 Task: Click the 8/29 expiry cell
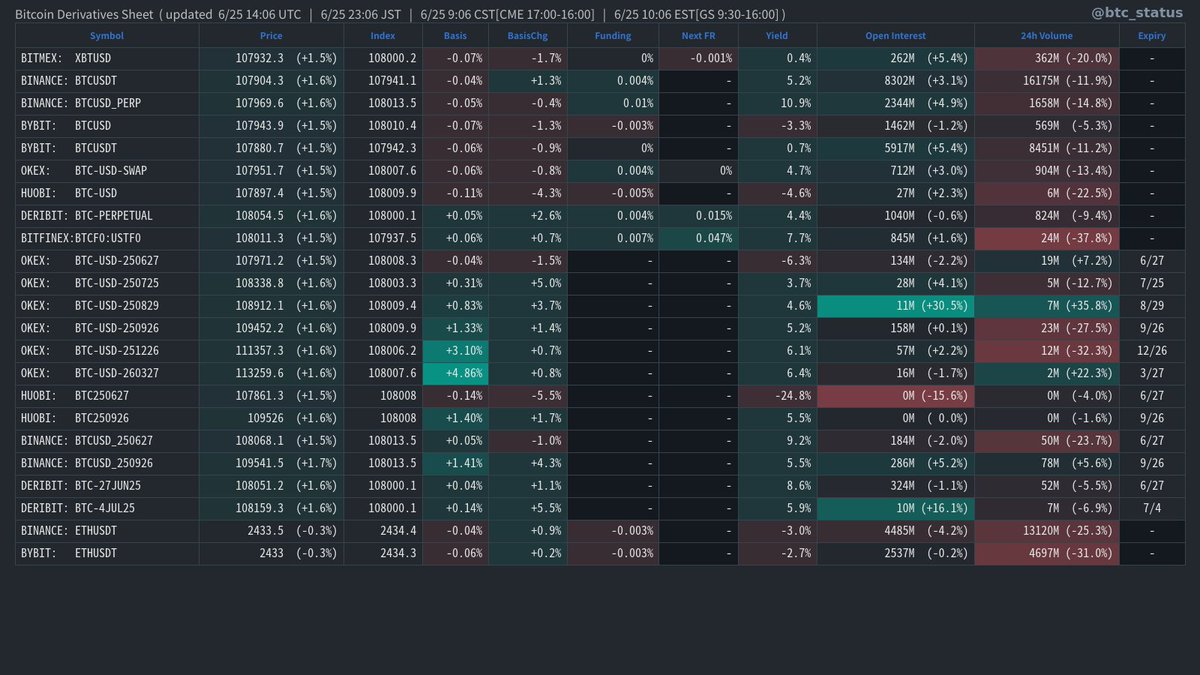point(1151,306)
